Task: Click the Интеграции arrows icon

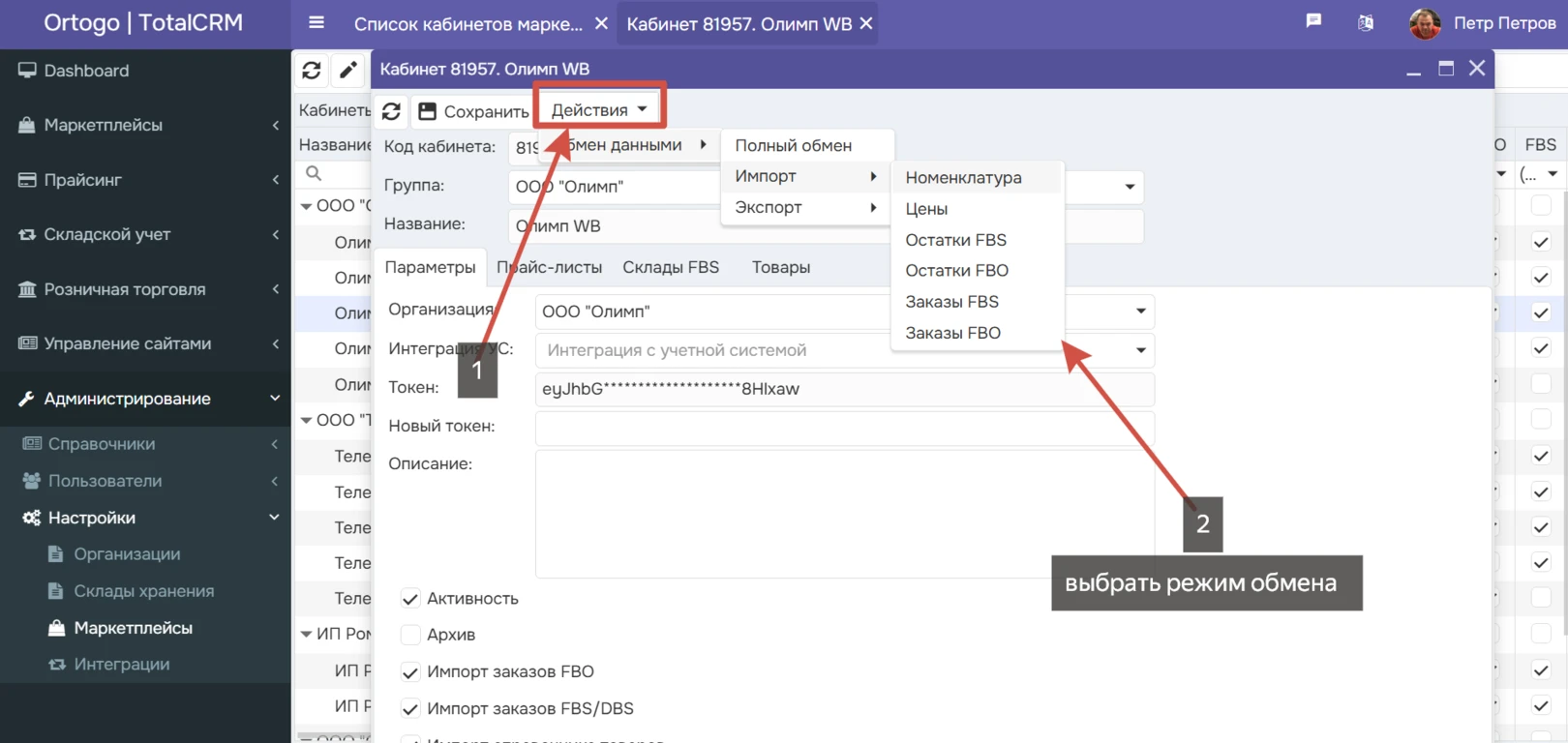Action: (57, 665)
